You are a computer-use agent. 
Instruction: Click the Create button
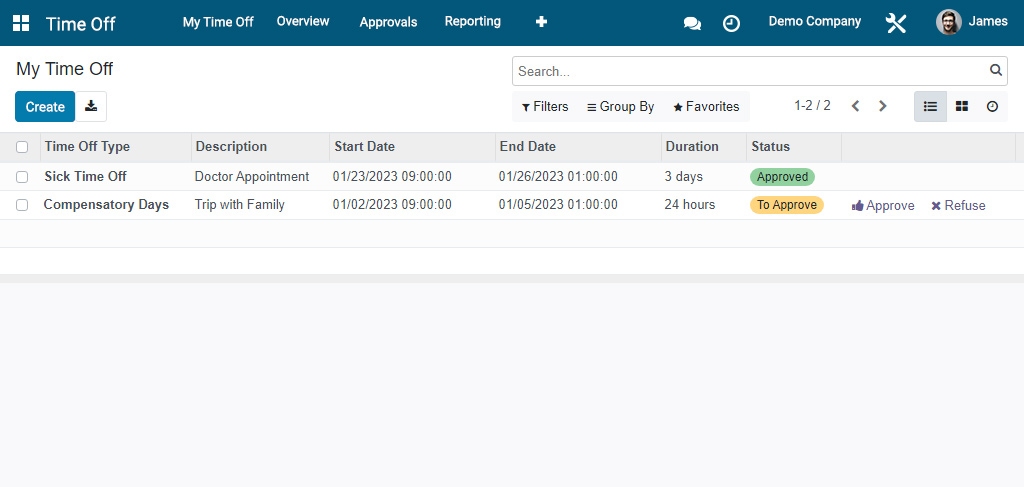45,106
